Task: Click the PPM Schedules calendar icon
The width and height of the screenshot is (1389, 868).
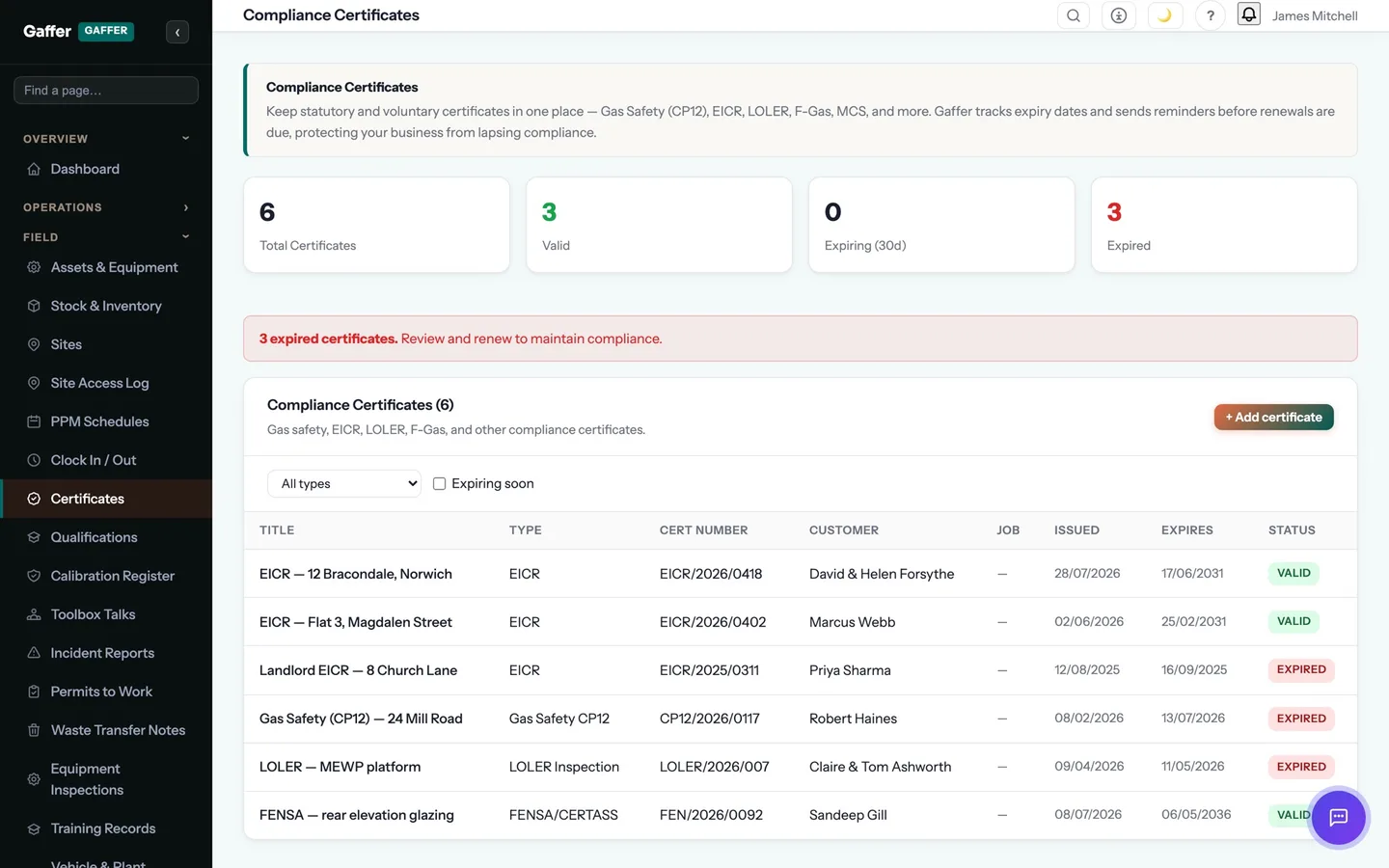Action: pos(34,421)
